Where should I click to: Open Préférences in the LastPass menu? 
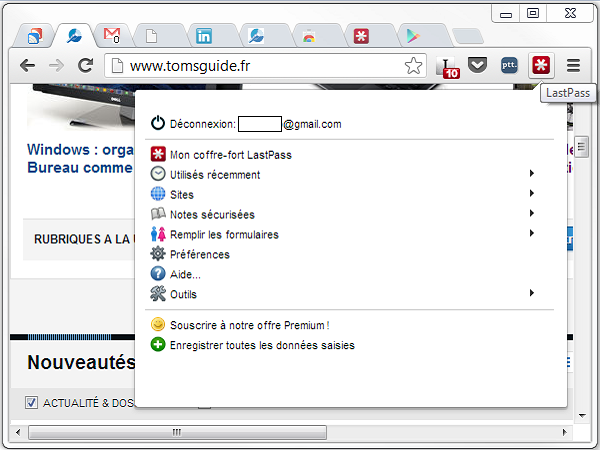[x=200, y=254]
